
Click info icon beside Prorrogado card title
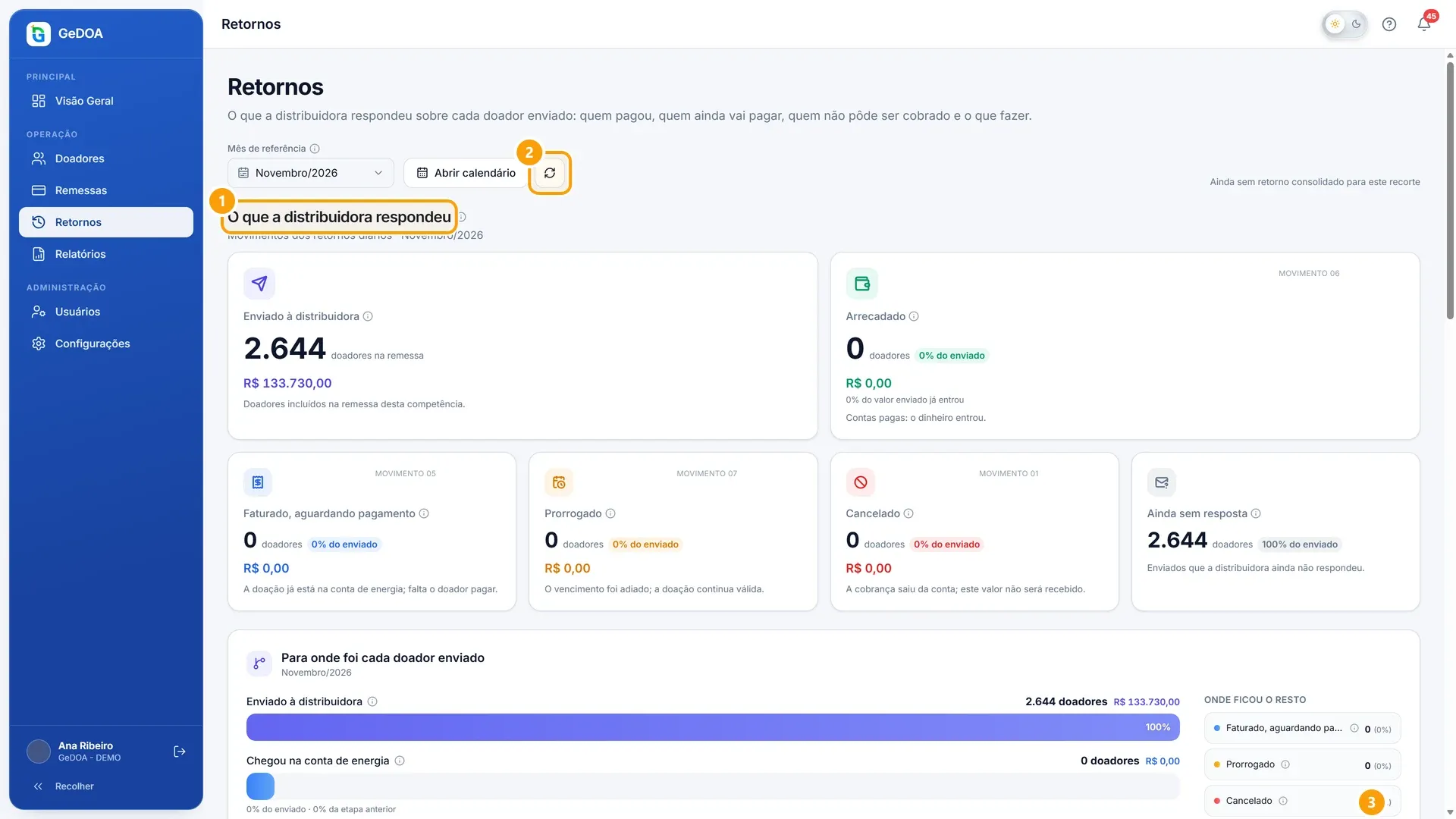610,513
